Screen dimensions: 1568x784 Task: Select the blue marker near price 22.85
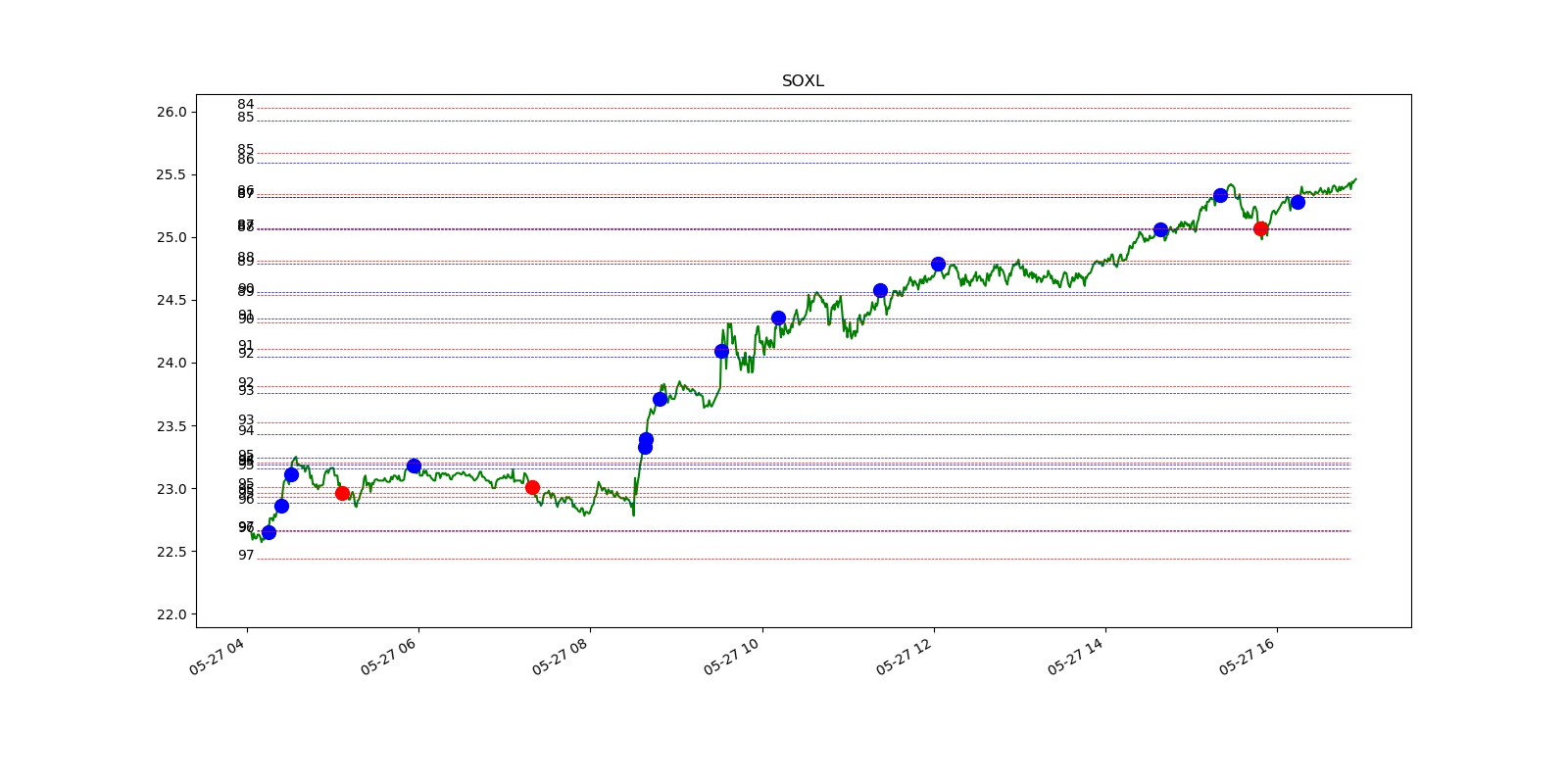click(x=281, y=506)
